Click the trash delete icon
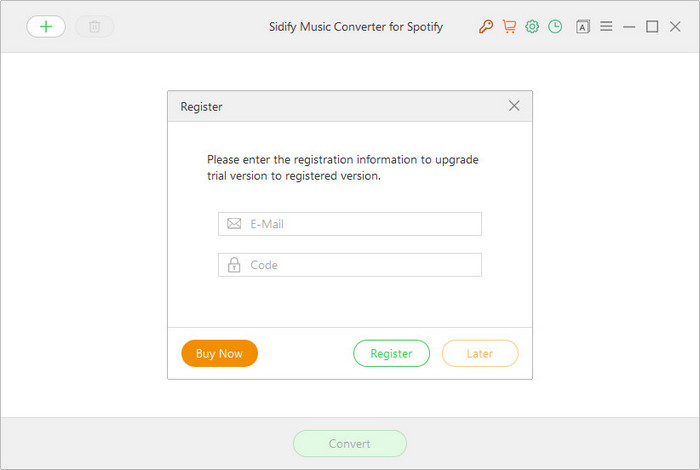The height and width of the screenshot is (470, 700). [95, 27]
